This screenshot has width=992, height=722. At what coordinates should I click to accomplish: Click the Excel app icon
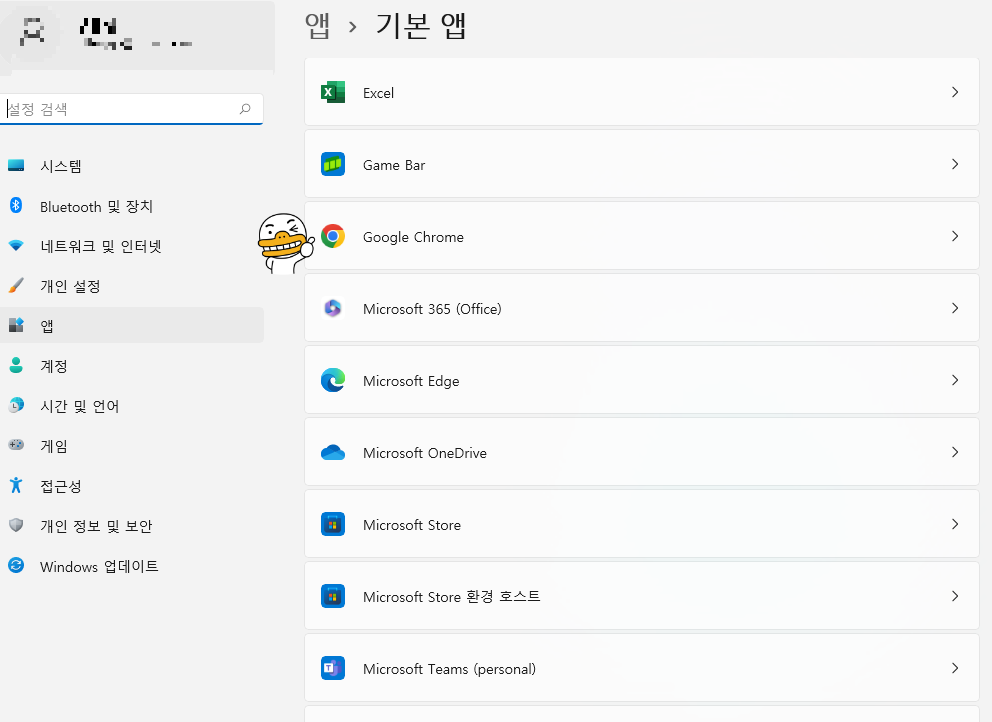pyautogui.click(x=333, y=92)
